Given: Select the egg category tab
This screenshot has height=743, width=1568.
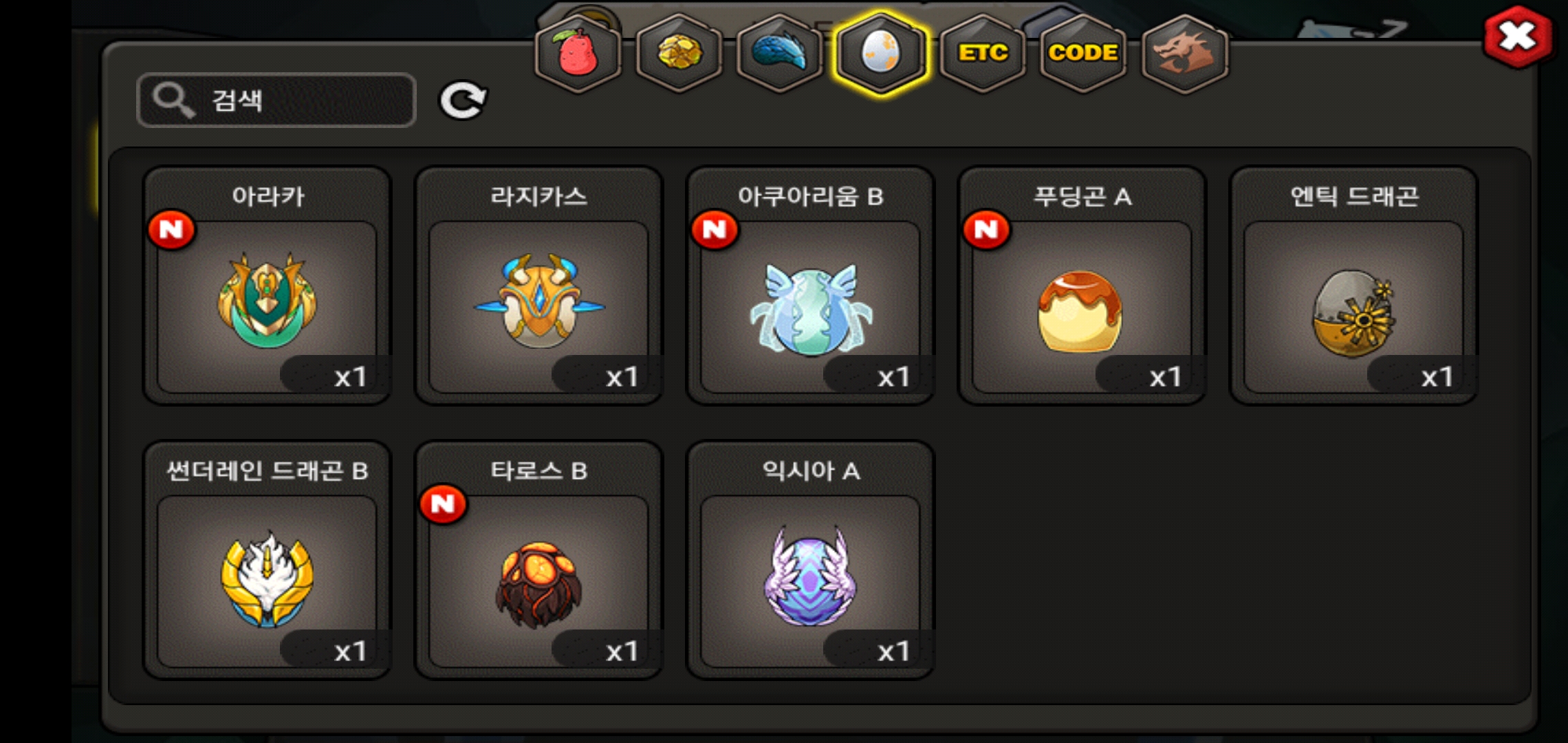Looking at the screenshot, I should 881,53.
